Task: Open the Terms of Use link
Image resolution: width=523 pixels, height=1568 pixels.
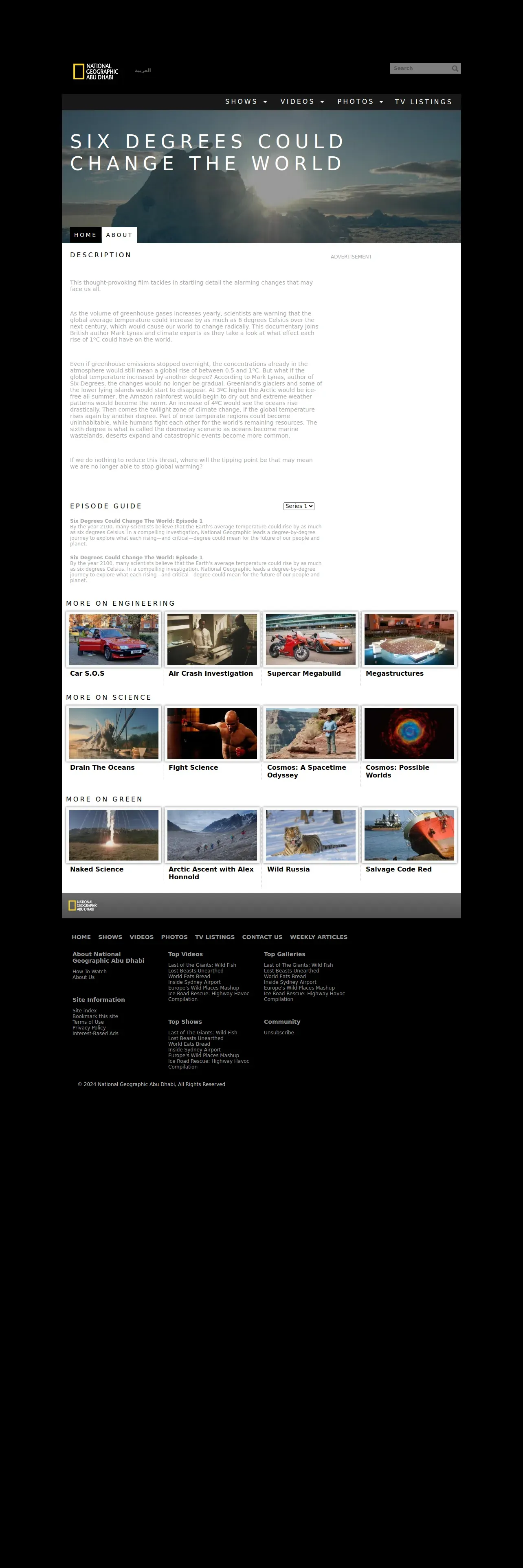Action: point(88,1022)
